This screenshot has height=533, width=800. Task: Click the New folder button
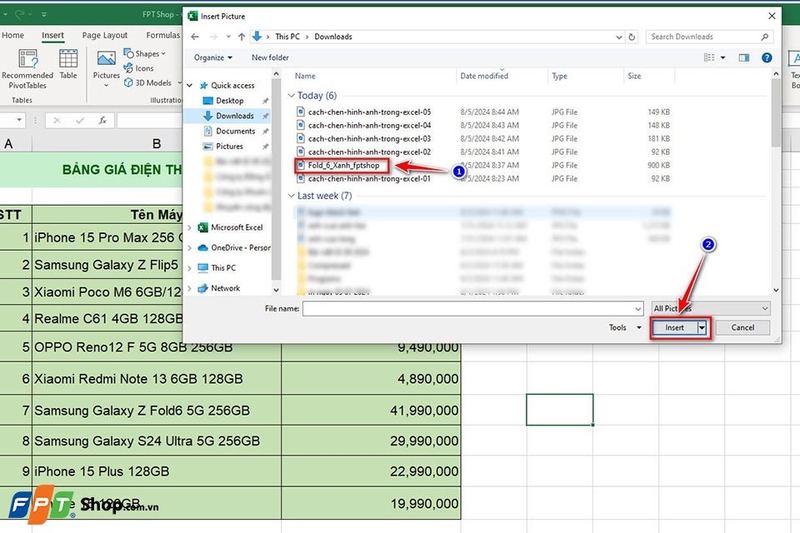click(x=270, y=58)
